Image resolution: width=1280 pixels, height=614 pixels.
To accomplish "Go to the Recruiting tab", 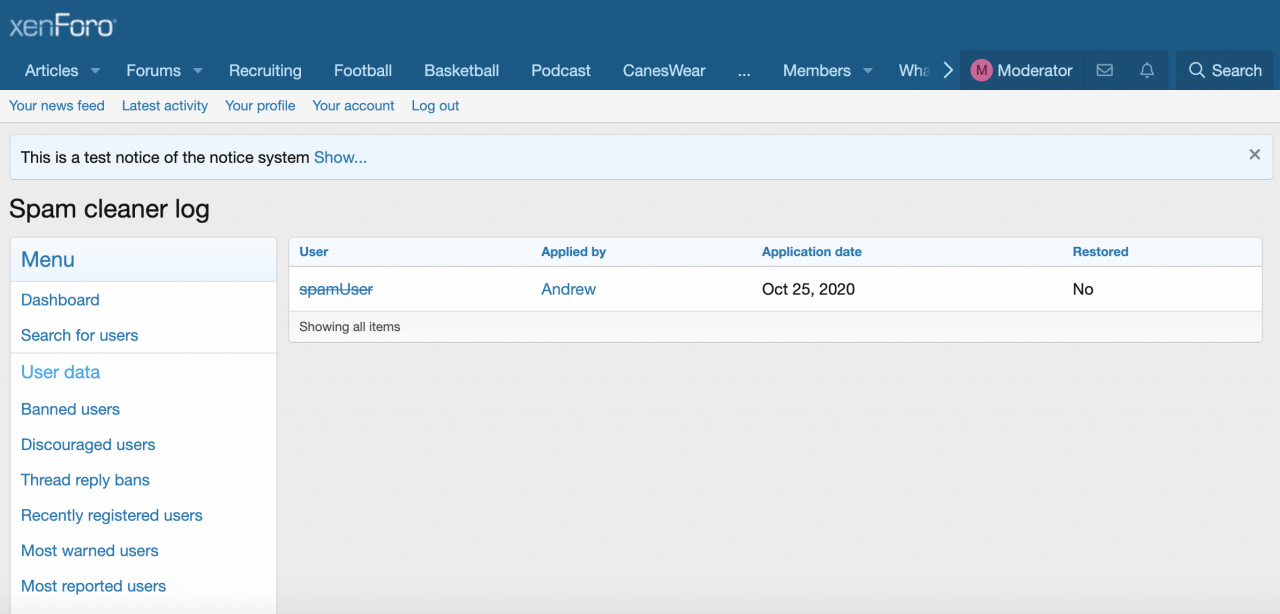I will (265, 71).
